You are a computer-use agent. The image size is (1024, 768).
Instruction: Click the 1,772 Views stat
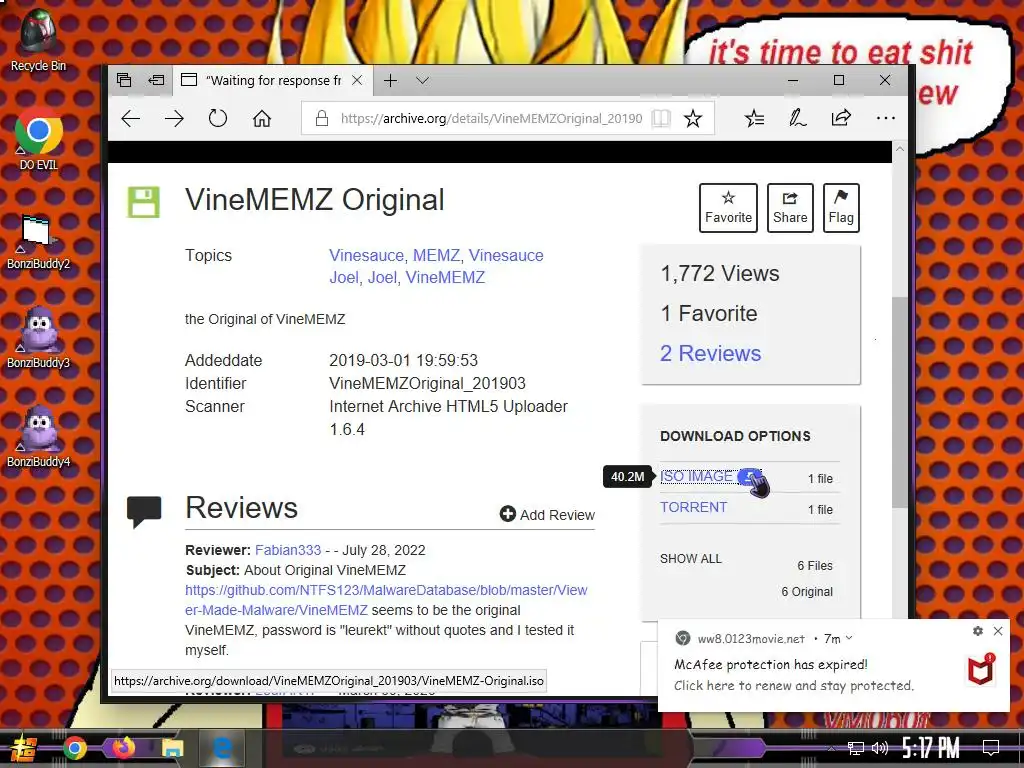720,274
